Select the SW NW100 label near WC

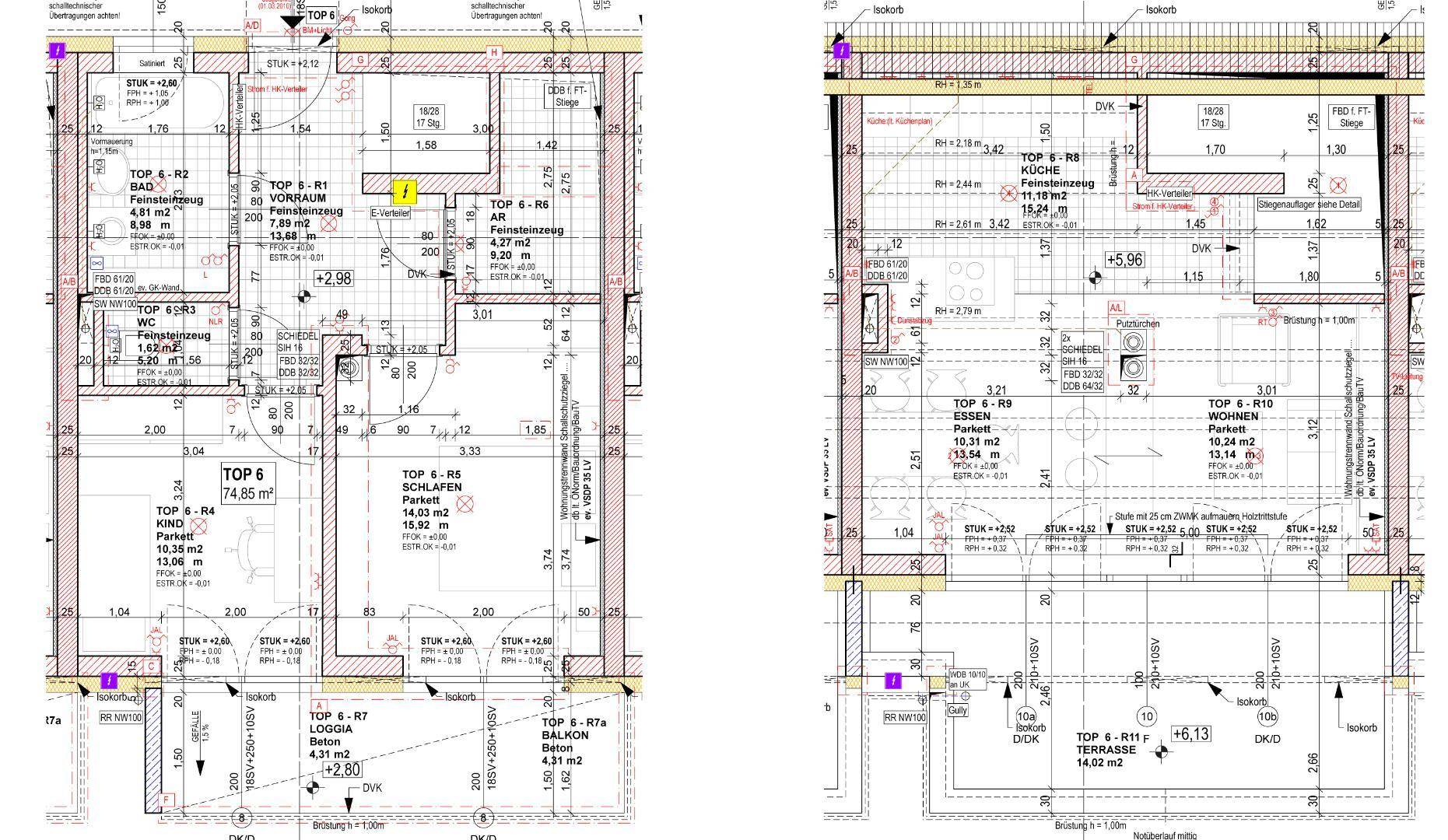tap(115, 304)
